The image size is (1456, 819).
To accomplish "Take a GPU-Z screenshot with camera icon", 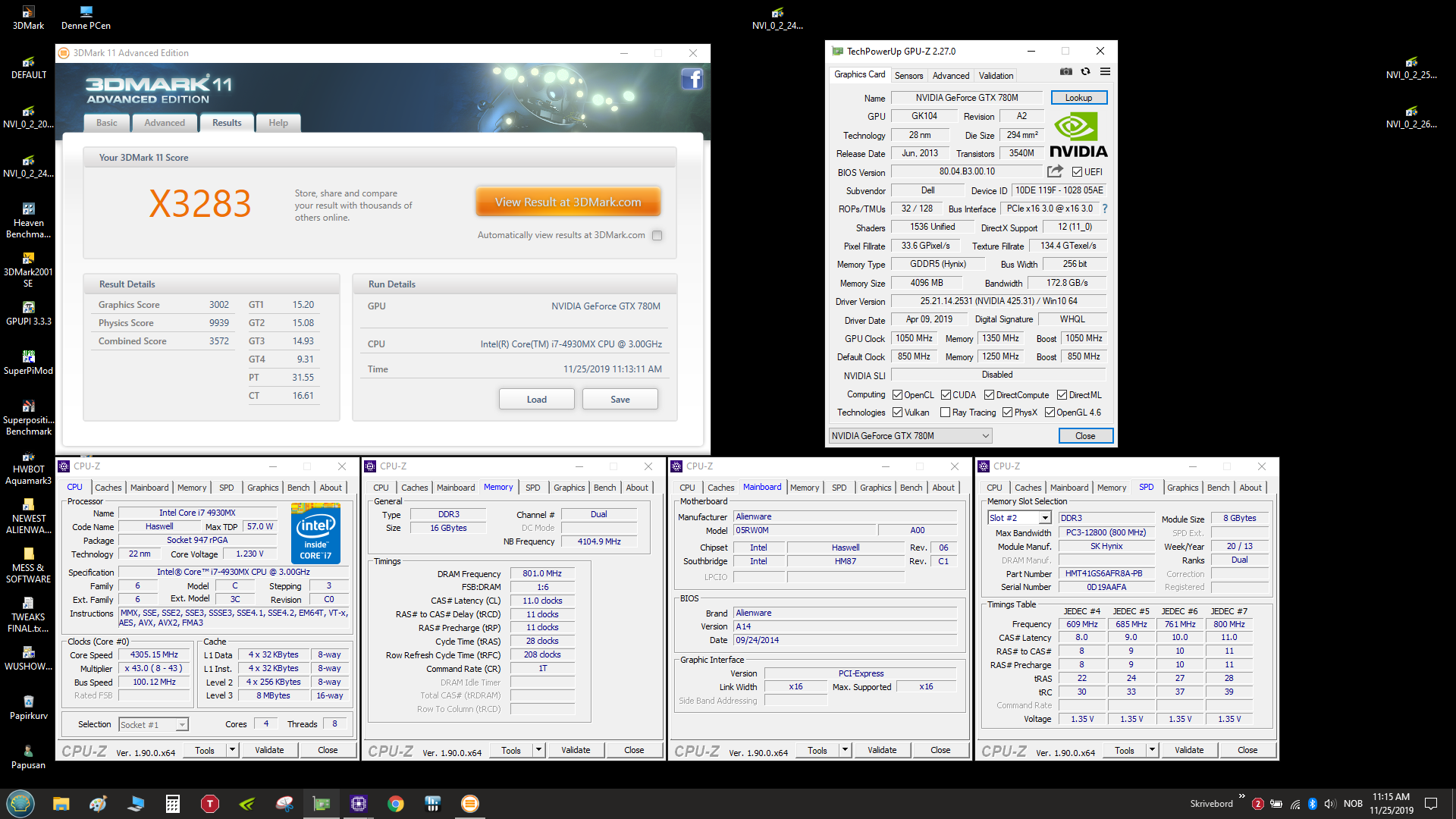I will pos(1065,72).
